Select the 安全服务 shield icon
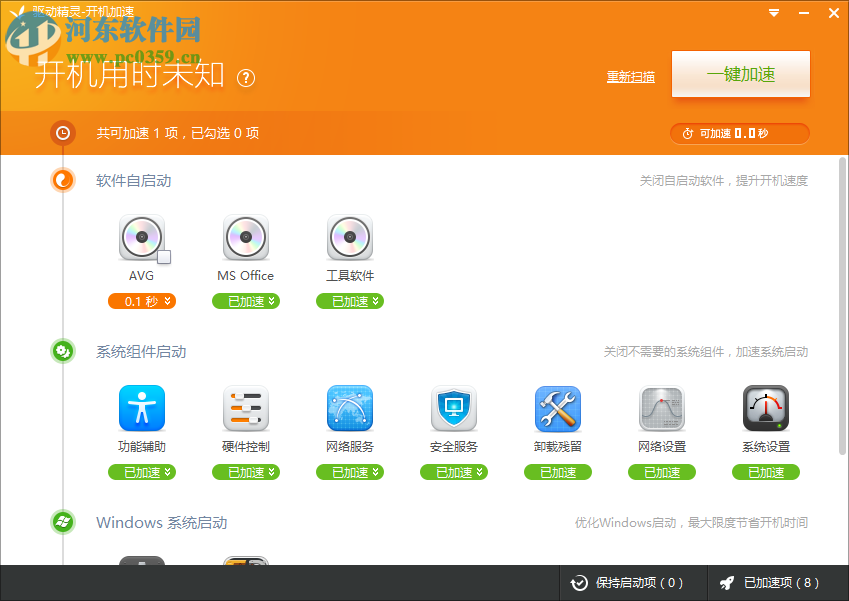Viewport: 849px width, 601px height. tap(453, 410)
